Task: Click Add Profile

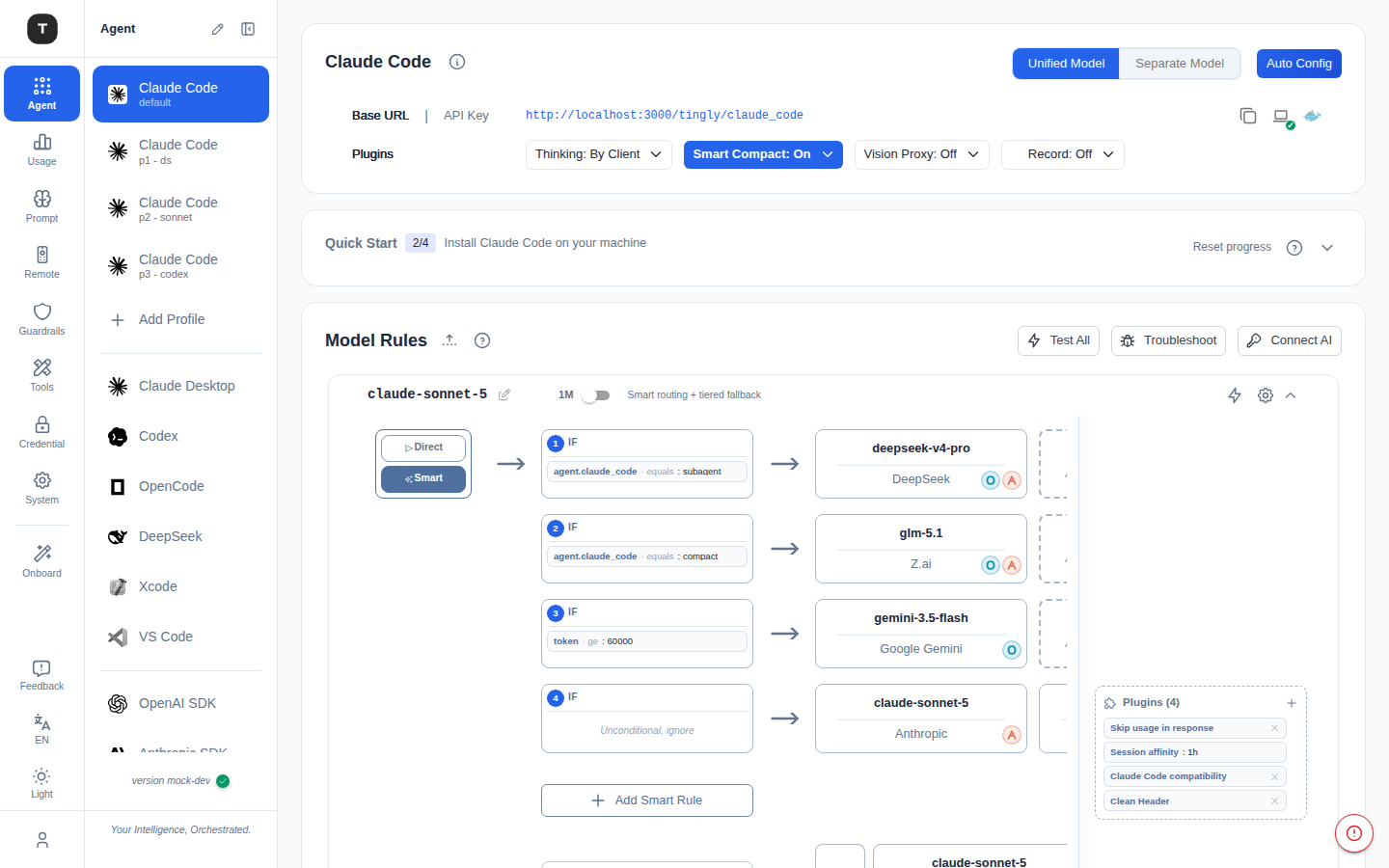Action: pos(180,319)
